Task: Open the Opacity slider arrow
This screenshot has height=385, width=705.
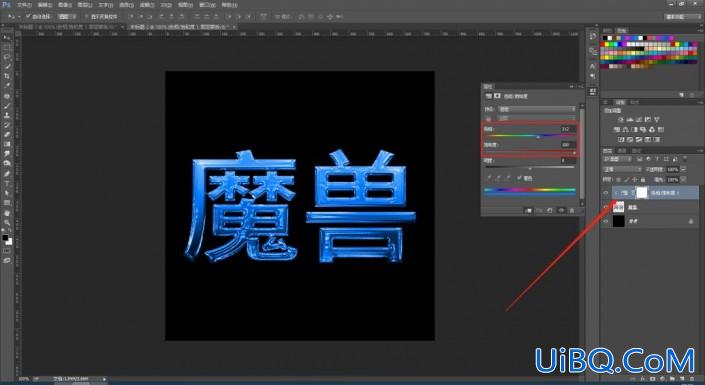Action: 683,169
